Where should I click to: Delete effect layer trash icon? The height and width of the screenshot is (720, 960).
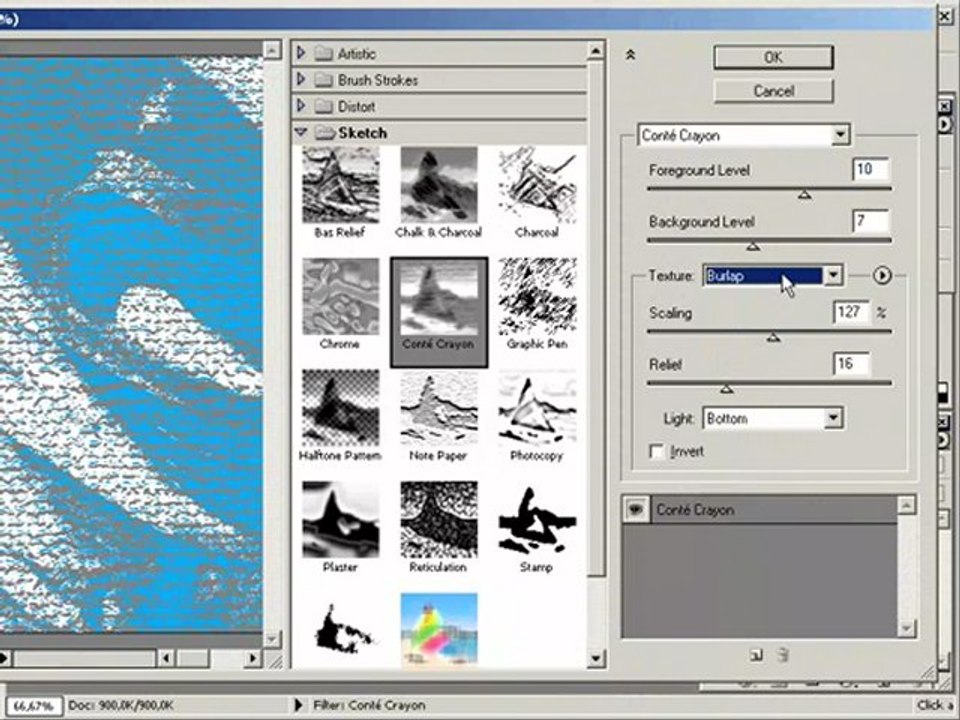pyautogui.click(x=782, y=655)
